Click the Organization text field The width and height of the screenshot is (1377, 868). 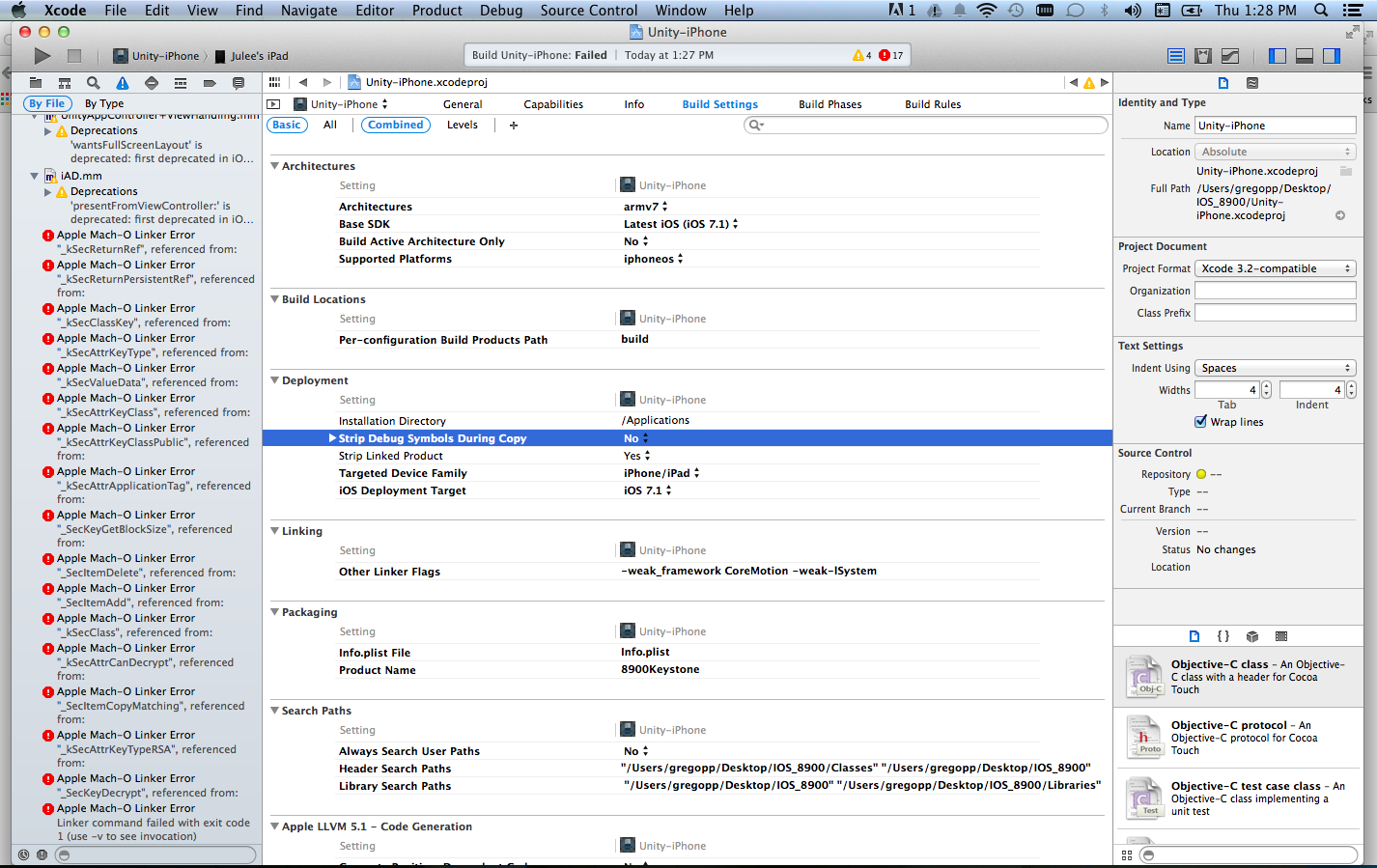coord(1275,291)
